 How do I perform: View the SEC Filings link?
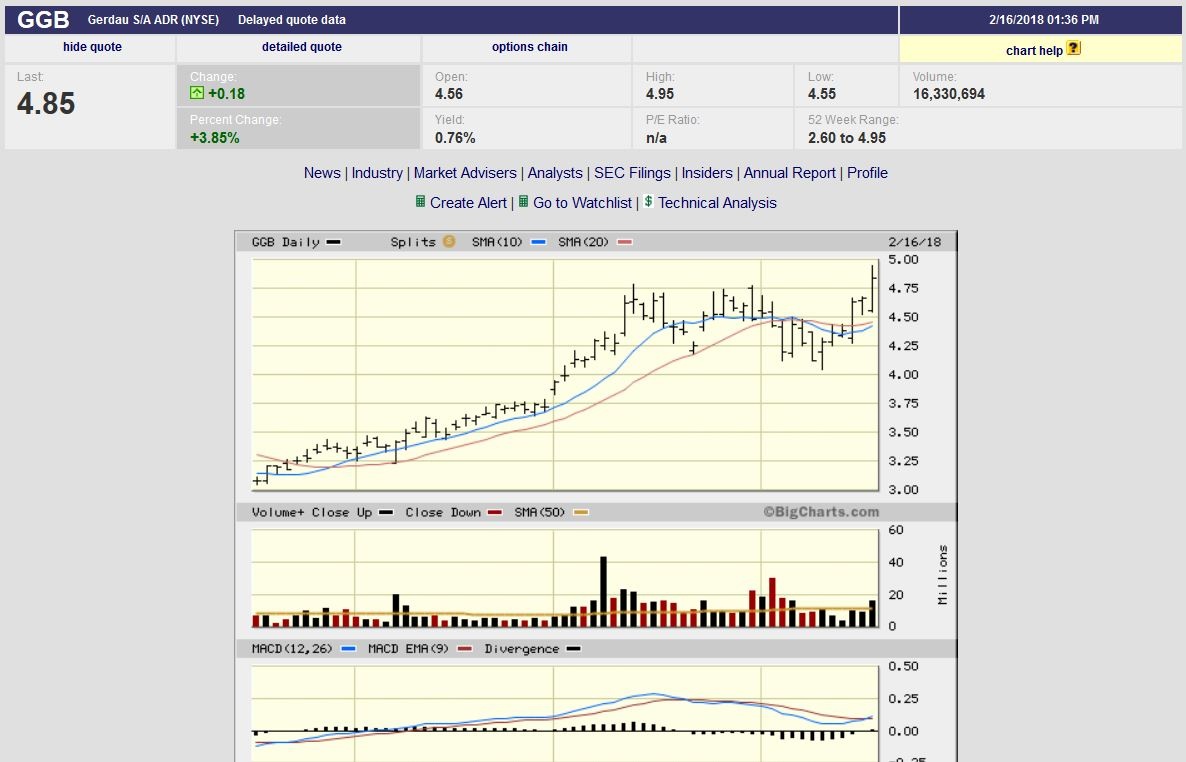632,173
